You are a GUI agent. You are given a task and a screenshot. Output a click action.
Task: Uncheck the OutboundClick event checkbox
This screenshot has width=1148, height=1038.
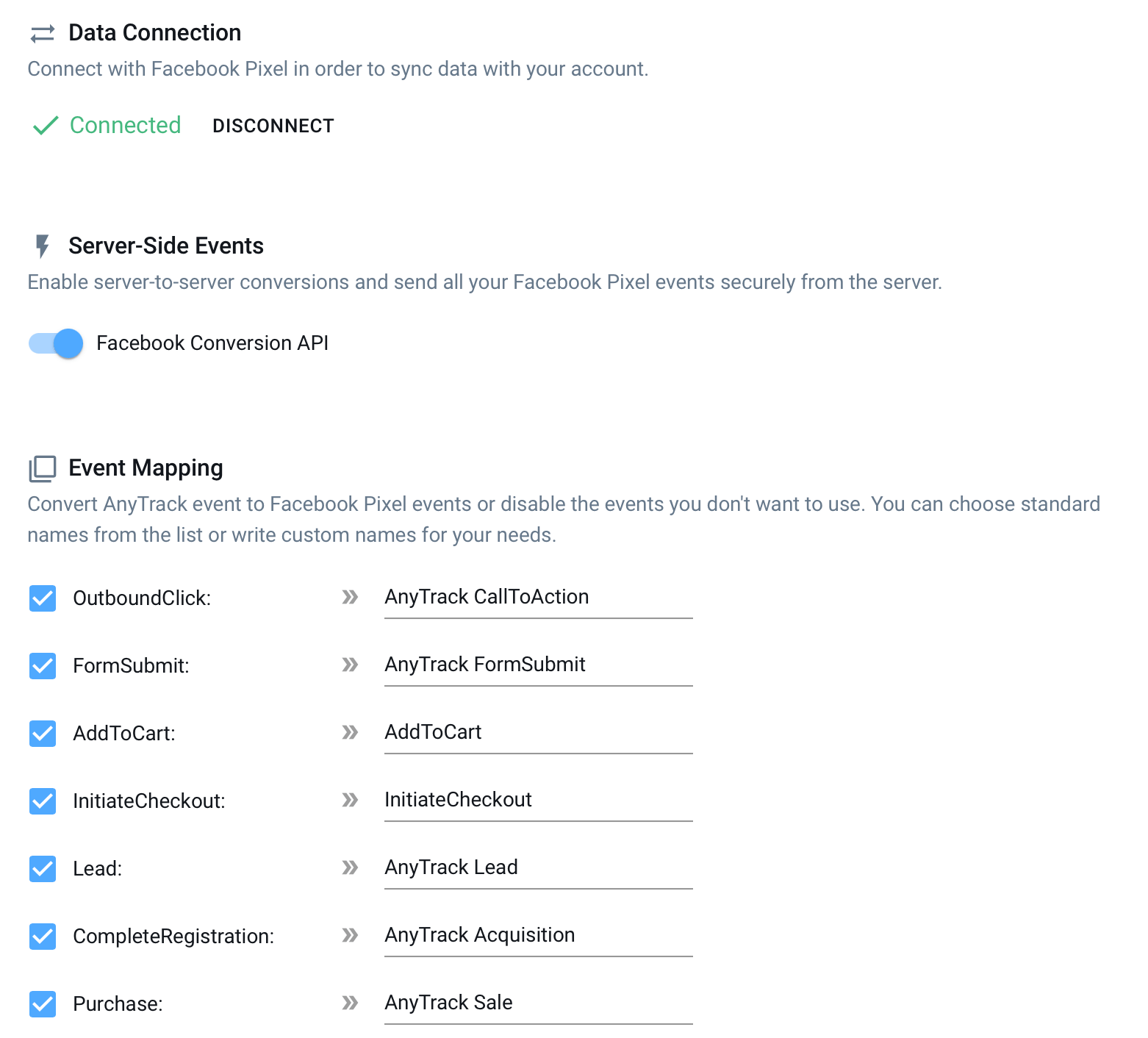43,598
